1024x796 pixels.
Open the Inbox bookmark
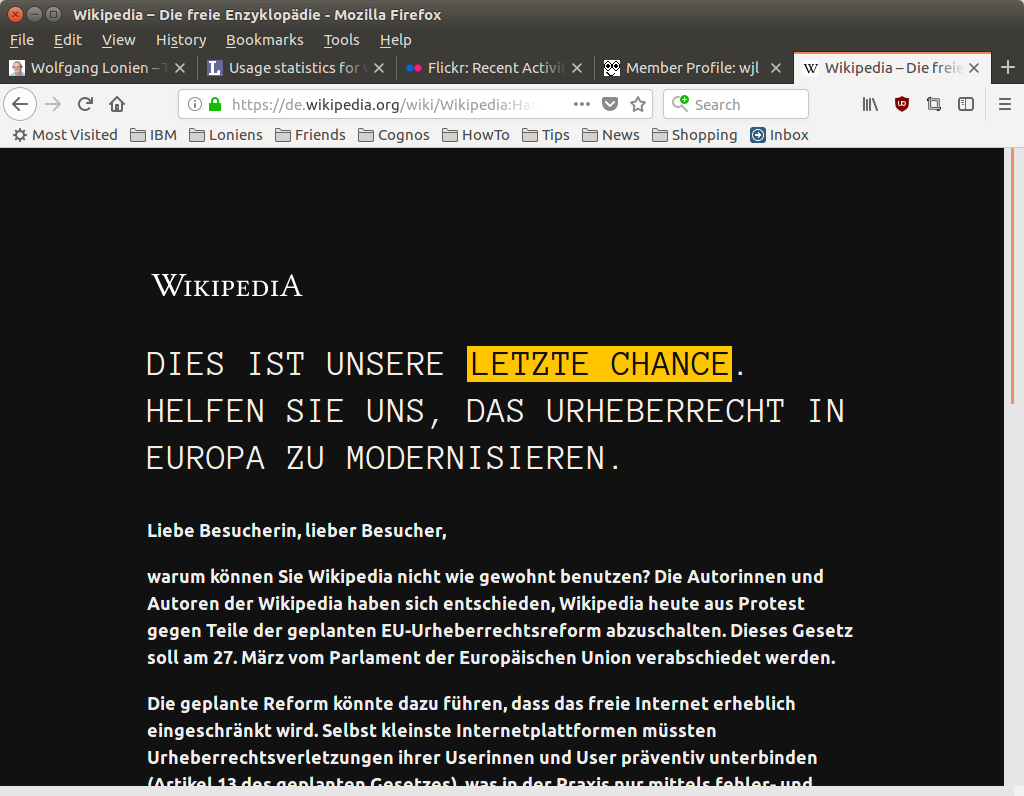coord(779,135)
